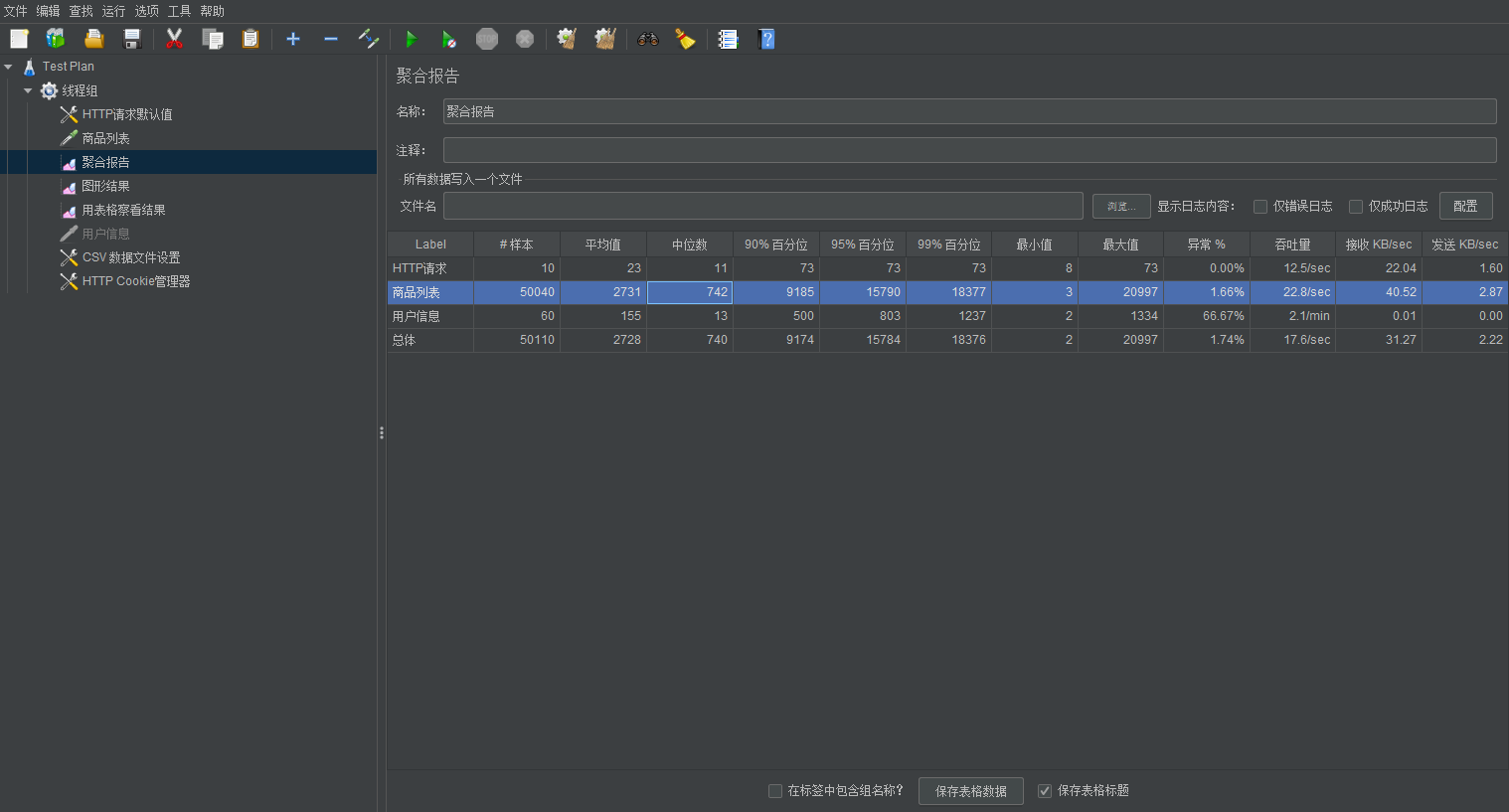Click the Label column header
The width and height of the screenshot is (1509, 812).
click(x=430, y=244)
